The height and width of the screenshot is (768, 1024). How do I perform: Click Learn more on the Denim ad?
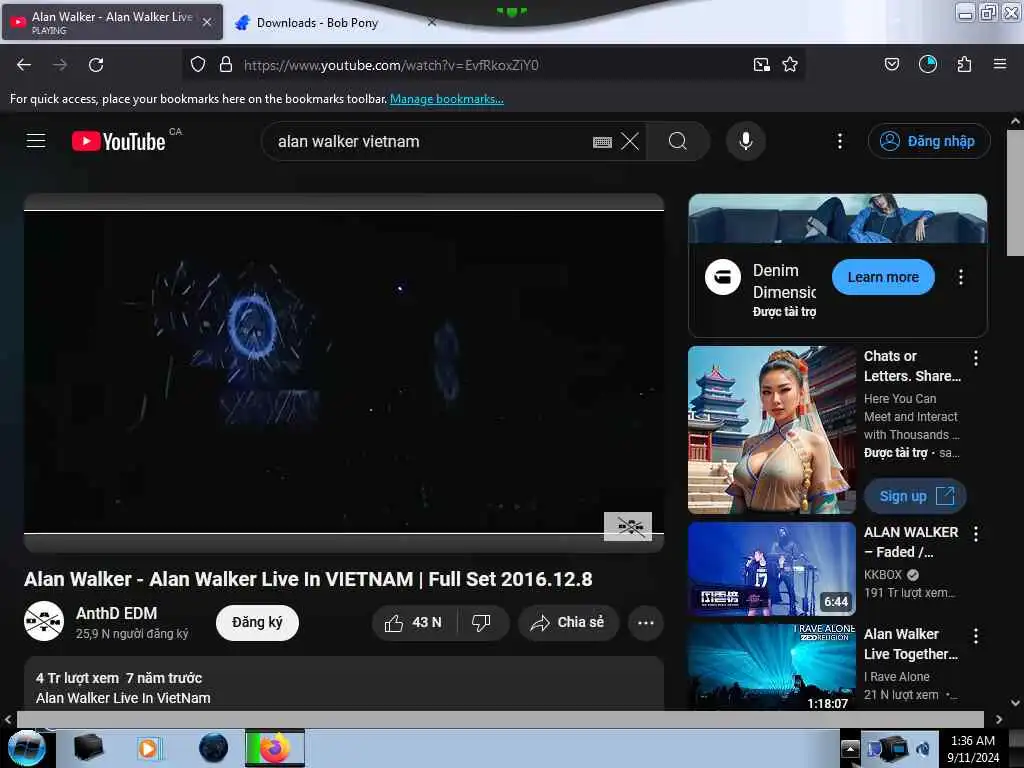point(883,278)
